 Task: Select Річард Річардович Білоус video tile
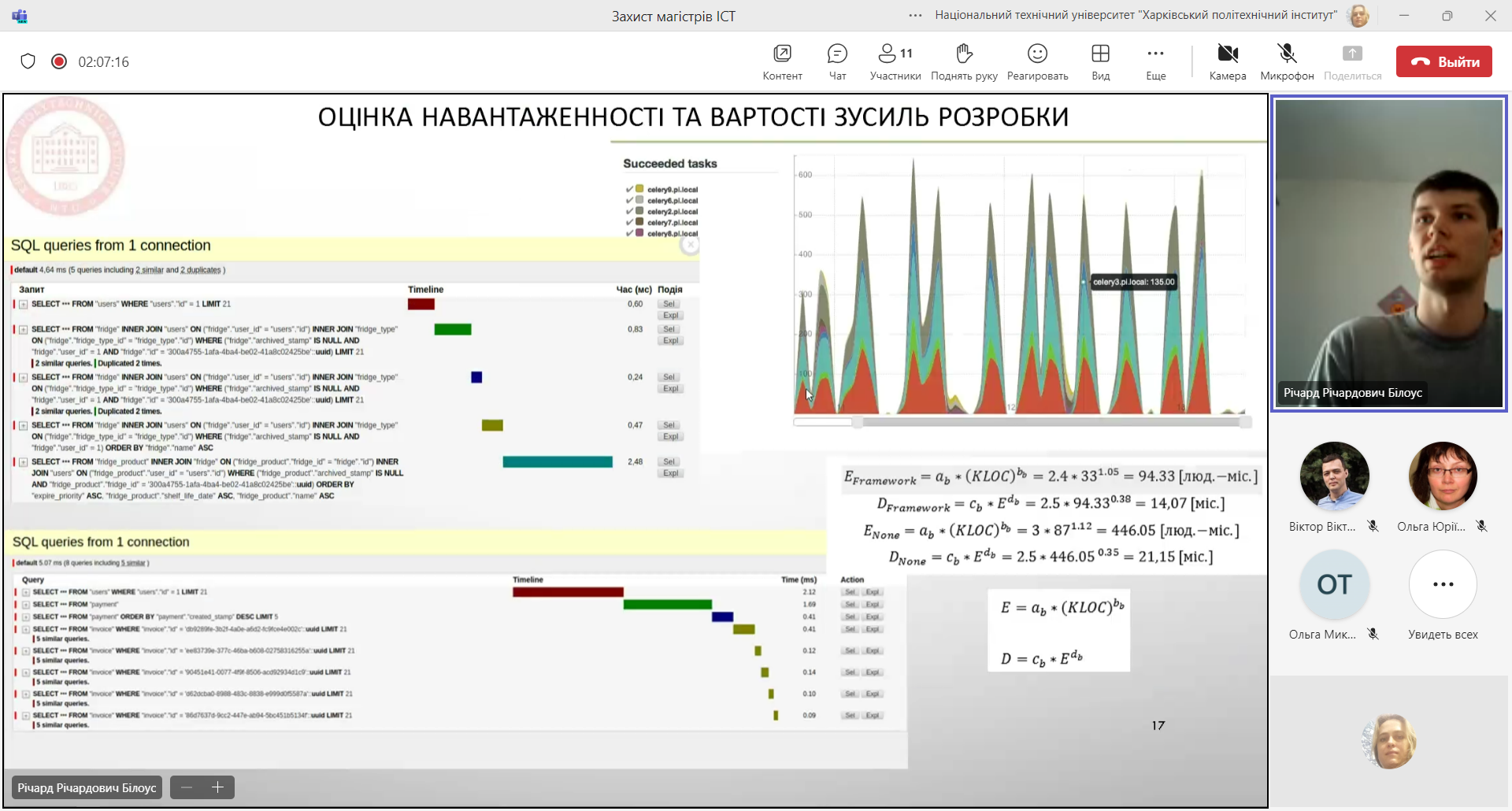[x=1388, y=252]
